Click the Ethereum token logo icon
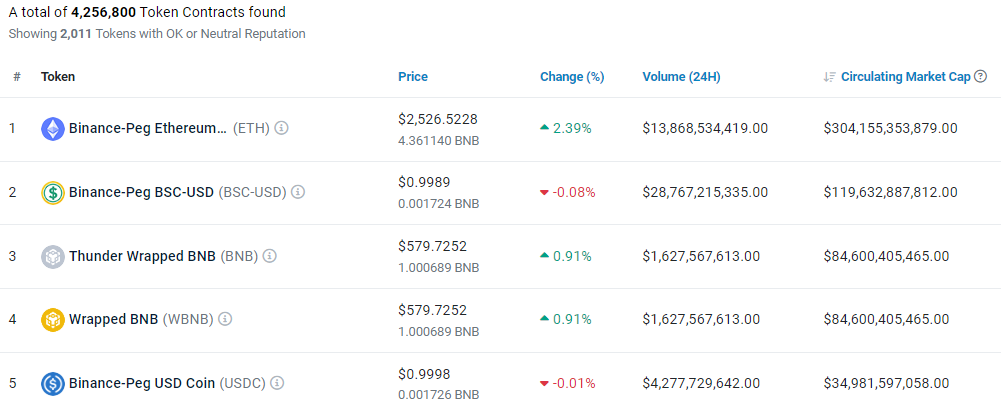This screenshot has height=413, width=1001. click(x=52, y=128)
